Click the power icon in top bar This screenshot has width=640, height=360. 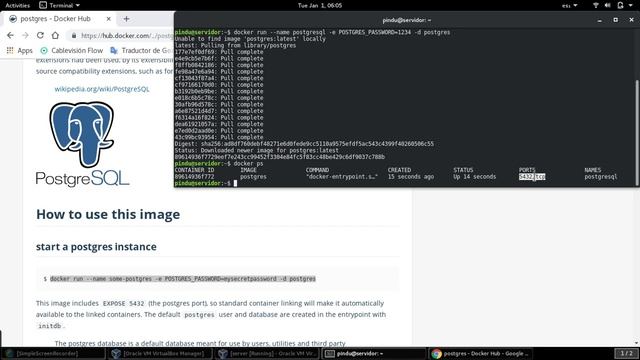pos(620,5)
